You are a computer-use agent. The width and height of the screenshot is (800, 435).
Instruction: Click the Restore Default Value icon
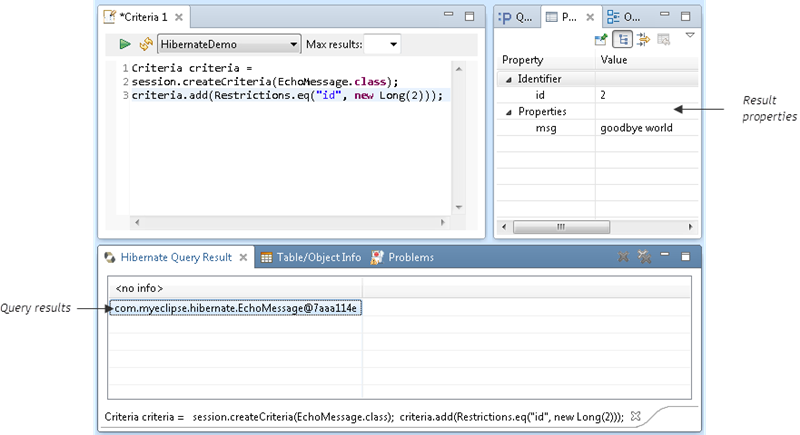click(663, 39)
